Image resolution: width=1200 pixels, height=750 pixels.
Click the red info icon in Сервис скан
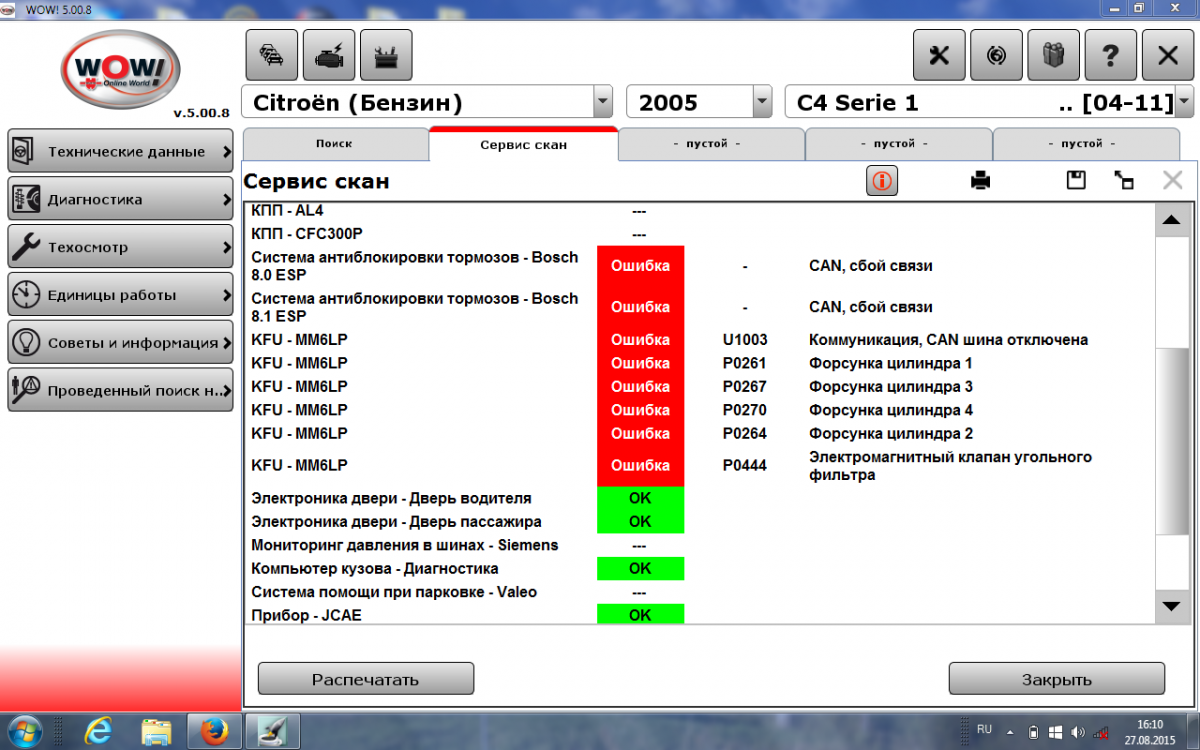(882, 181)
